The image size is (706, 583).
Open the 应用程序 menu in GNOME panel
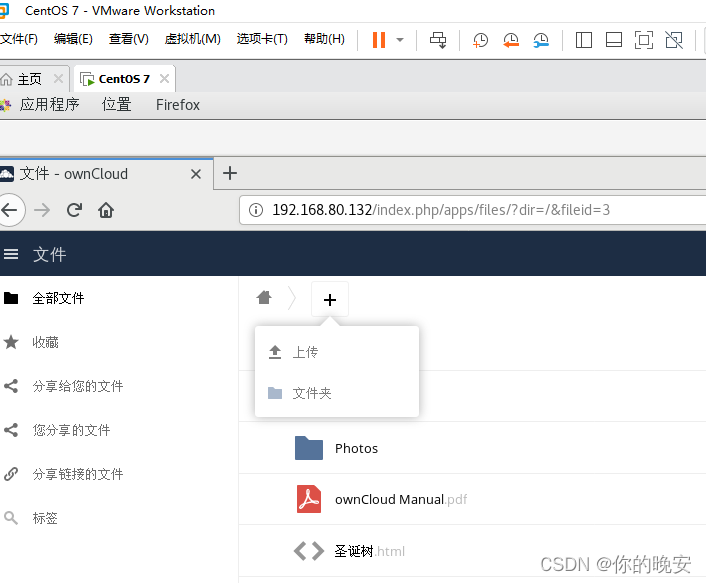click(x=49, y=104)
